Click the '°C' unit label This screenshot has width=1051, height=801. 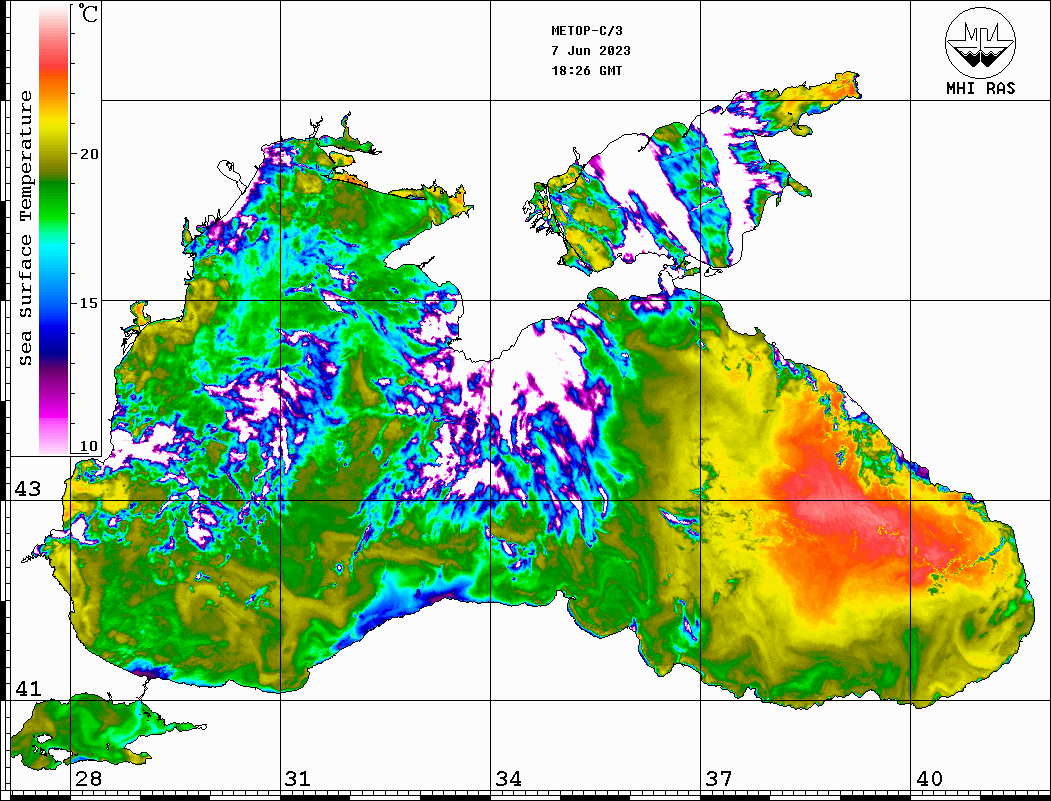88,14
